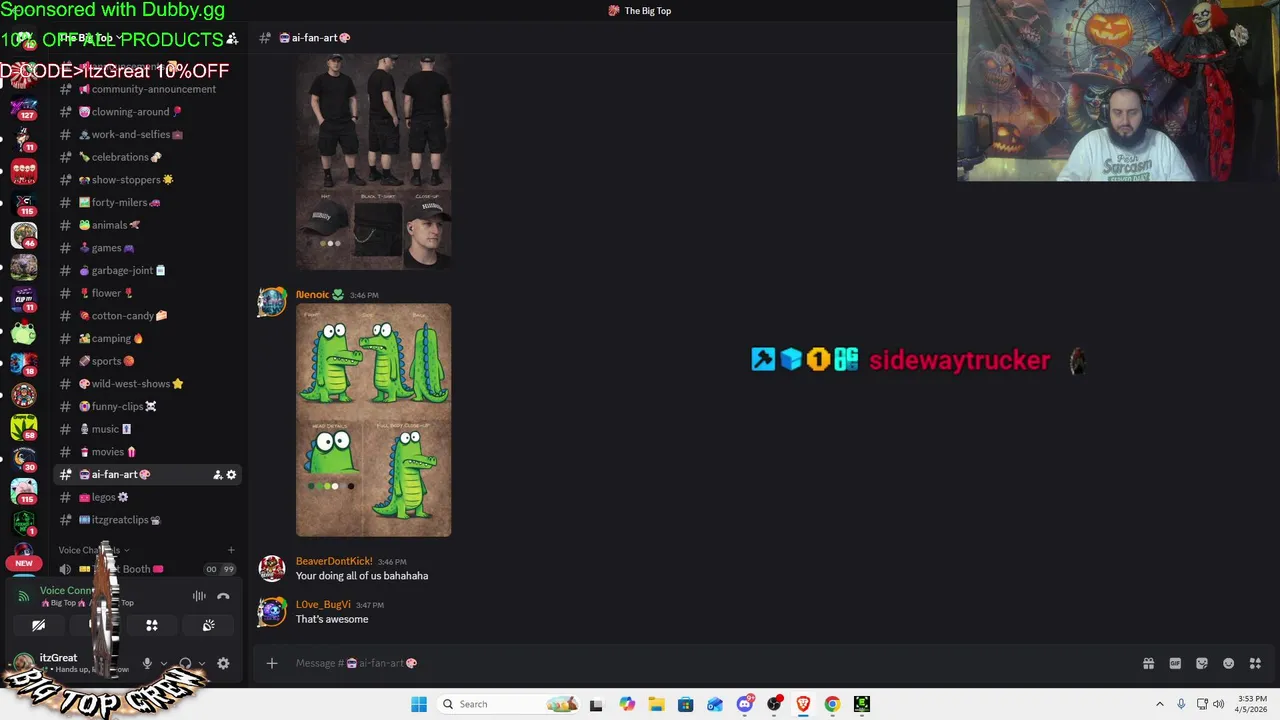Image resolution: width=1280 pixels, height=720 pixels.
Task: Open the crocodile character sheet image
Action: [x=373, y=420]
